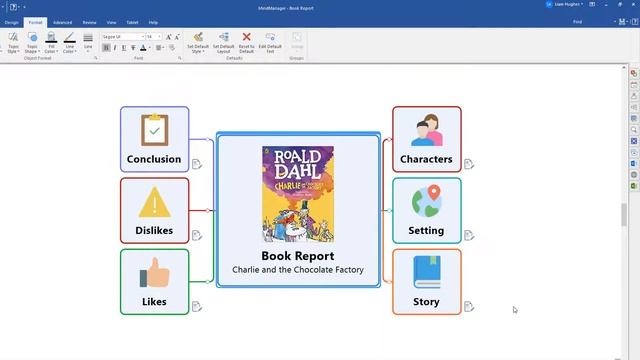
Task: Apply the font color A swatch
Action: click(143, 48)
